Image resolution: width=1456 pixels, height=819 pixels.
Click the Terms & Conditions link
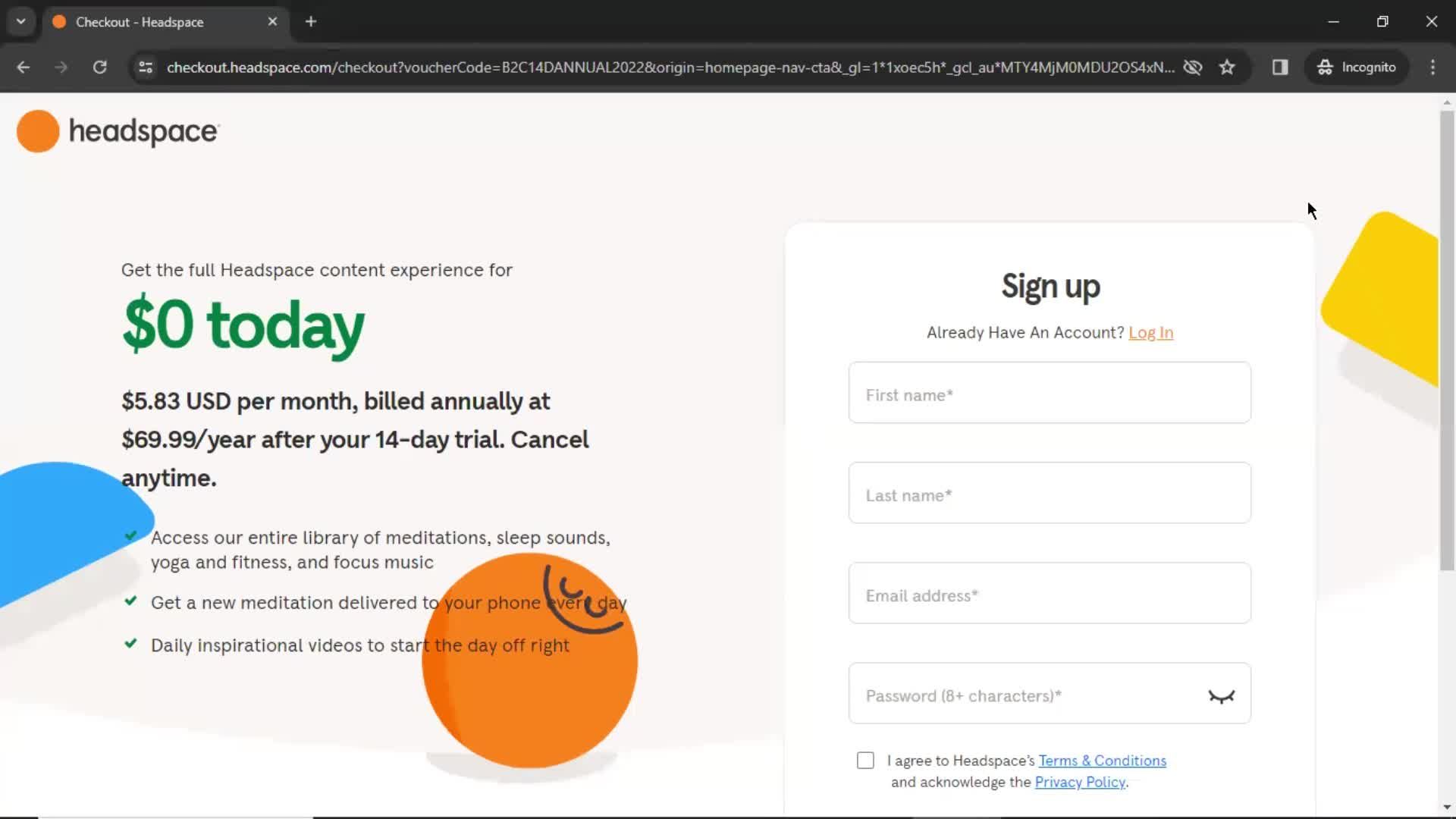pos(1102,760)
